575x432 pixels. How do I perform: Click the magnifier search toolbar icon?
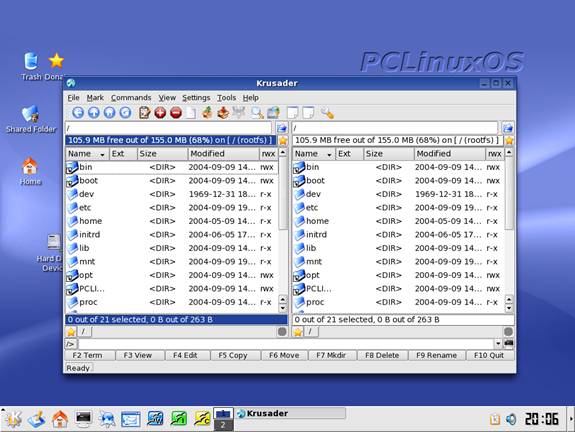[x=257, y=113]
